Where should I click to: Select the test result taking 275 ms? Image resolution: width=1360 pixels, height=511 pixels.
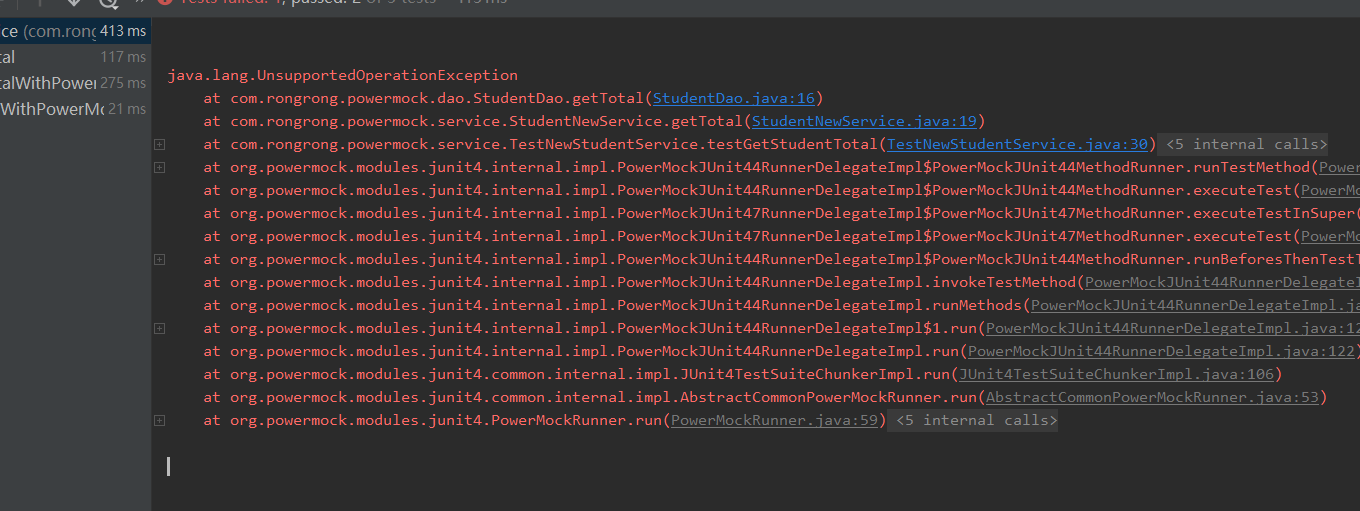(x=70, y=83)
